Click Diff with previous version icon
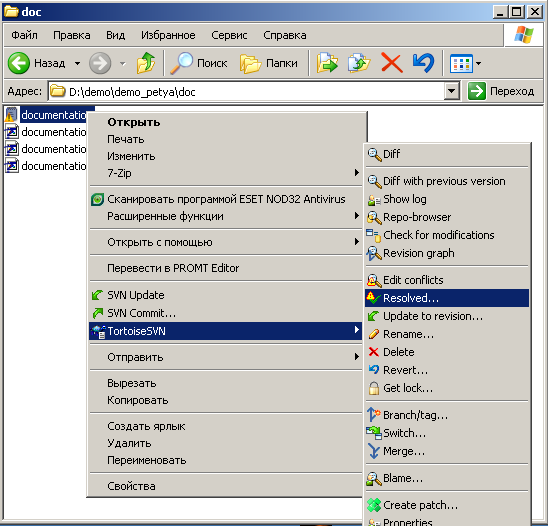The width and height of the screenshot is (548, 526). pos(374,181)
